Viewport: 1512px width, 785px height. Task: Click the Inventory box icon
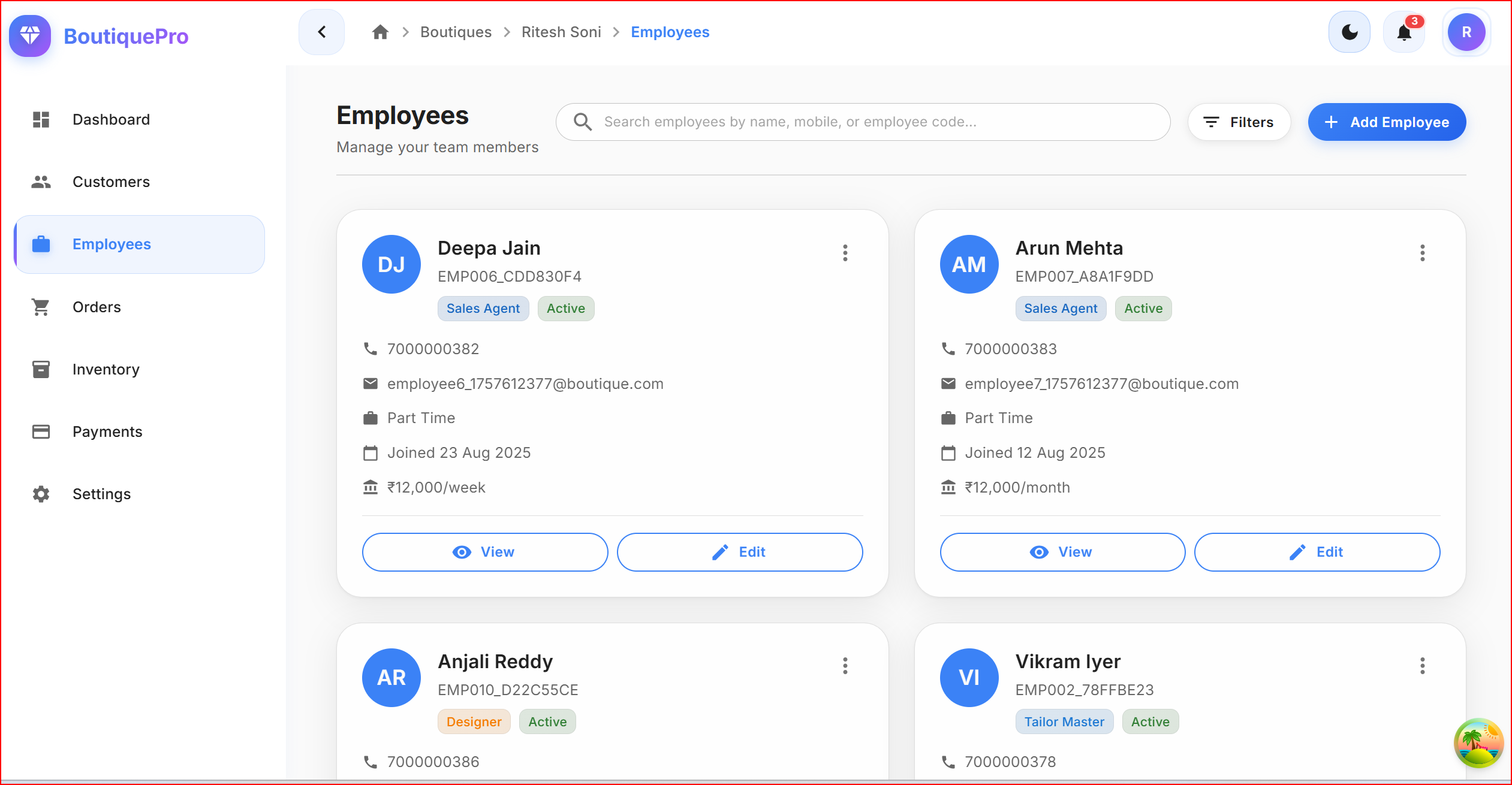pos(40,369)
